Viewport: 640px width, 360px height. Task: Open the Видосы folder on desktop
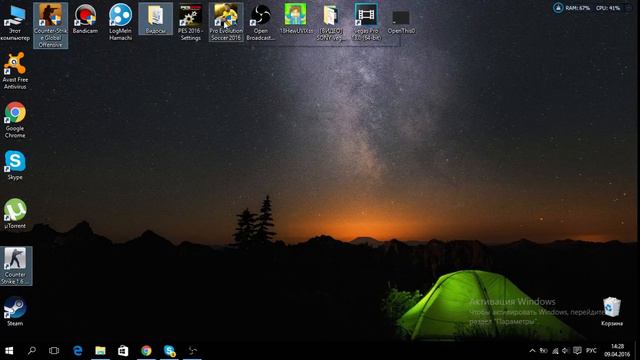pyautogui.click(x=156, y=19)
